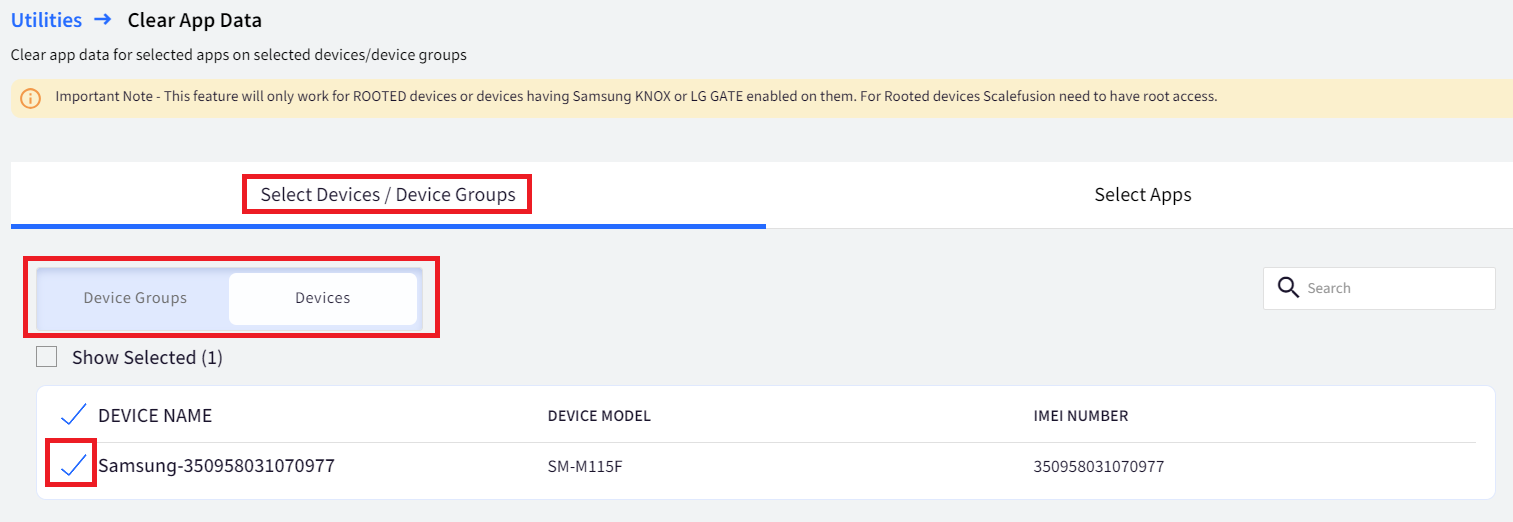Open the Utilities breadcrumb link
Viewport: 1513px width, 522px height.
click(46, 20)
